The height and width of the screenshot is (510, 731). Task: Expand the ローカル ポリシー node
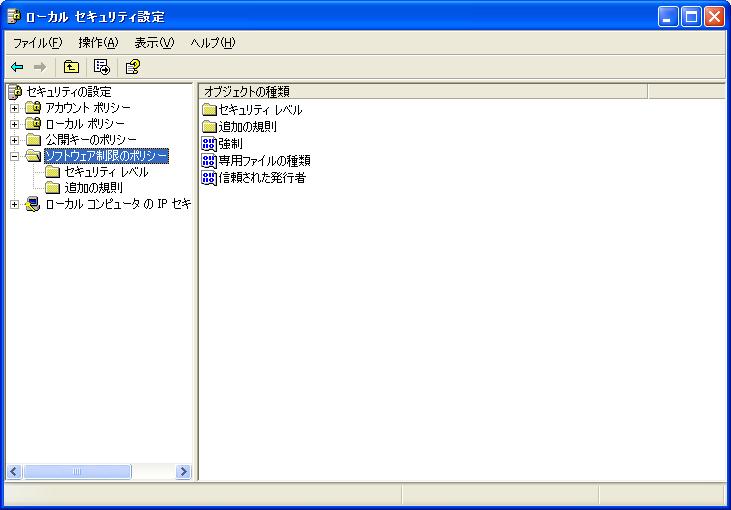(14, 124)
